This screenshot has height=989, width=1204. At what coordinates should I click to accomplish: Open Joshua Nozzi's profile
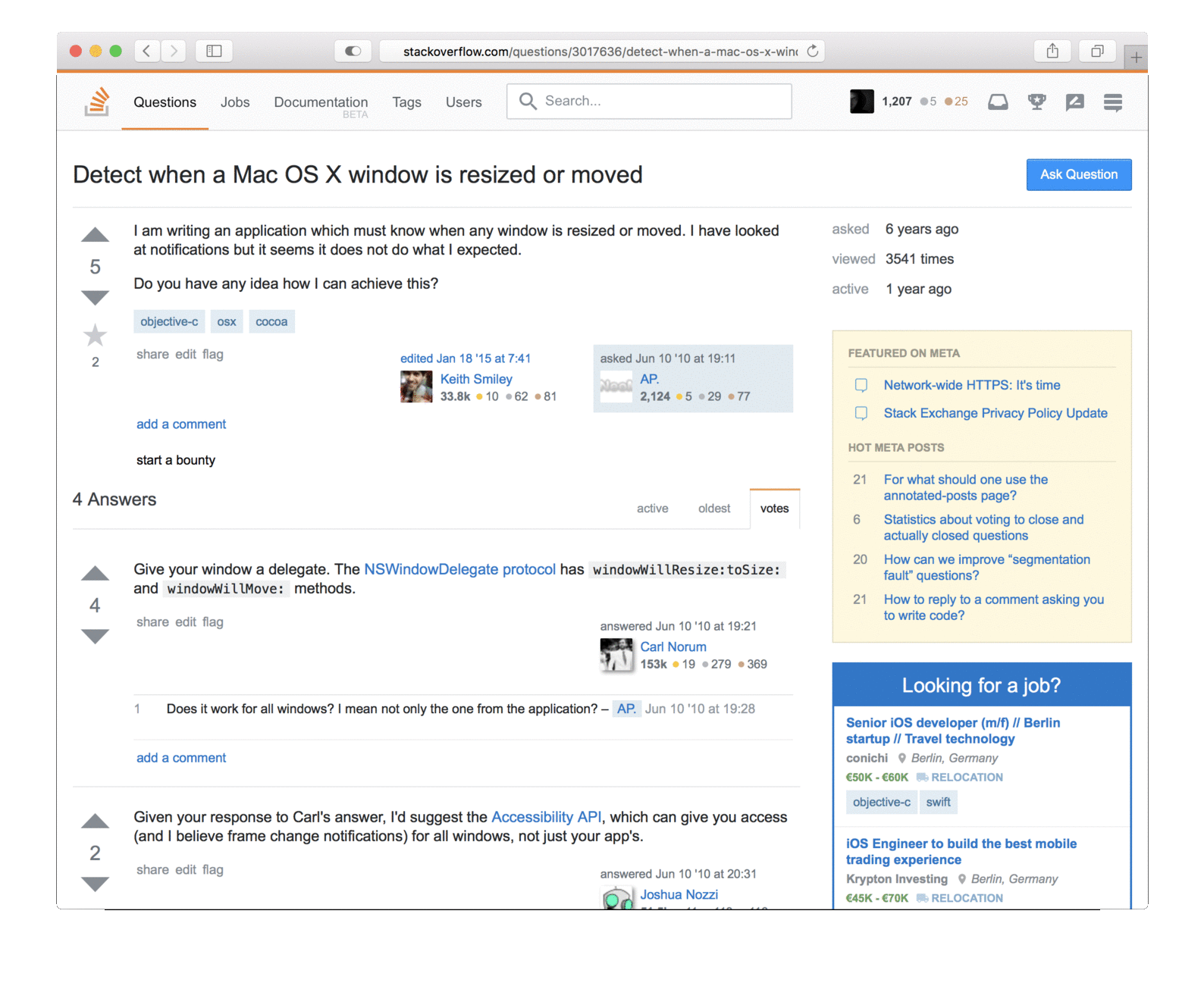tap(679, 894)
